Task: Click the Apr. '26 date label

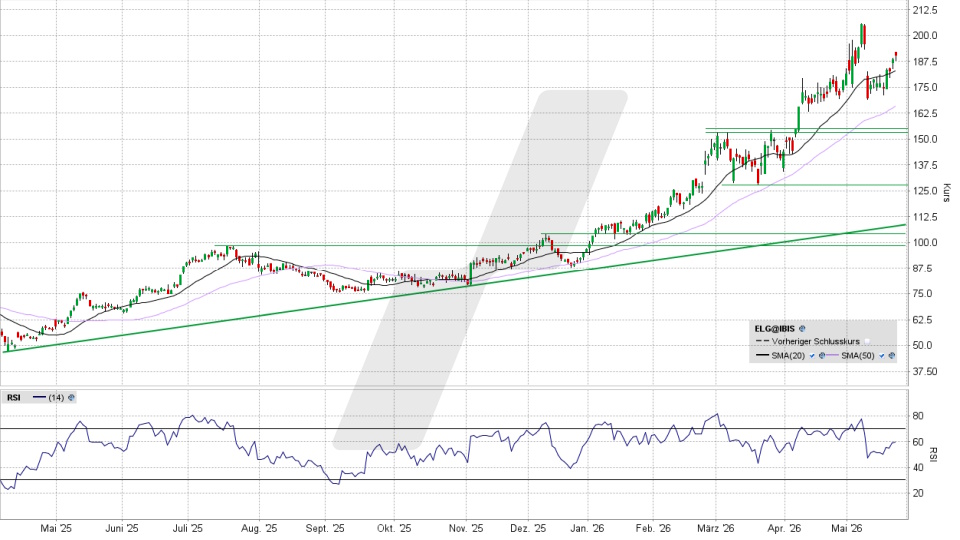Action: [x=784, y=528]
